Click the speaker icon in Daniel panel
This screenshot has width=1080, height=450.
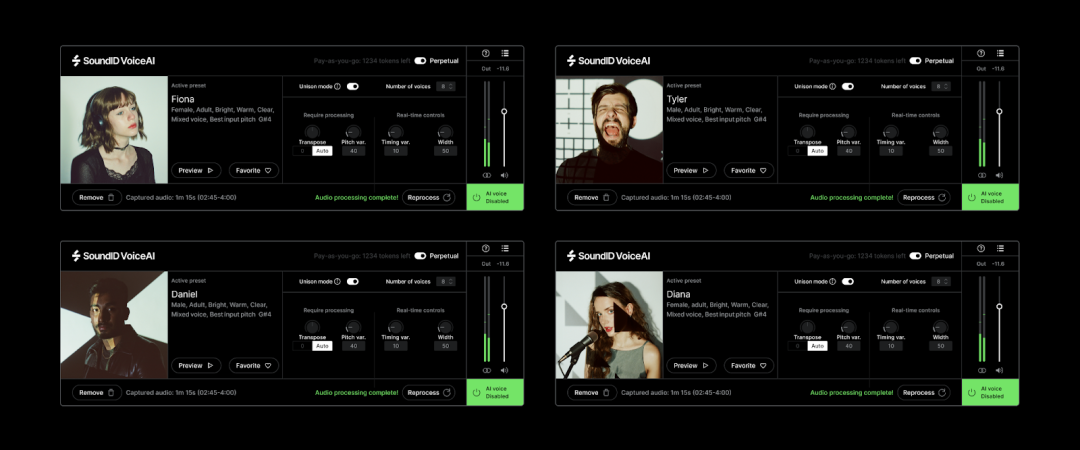click(504, 370)
